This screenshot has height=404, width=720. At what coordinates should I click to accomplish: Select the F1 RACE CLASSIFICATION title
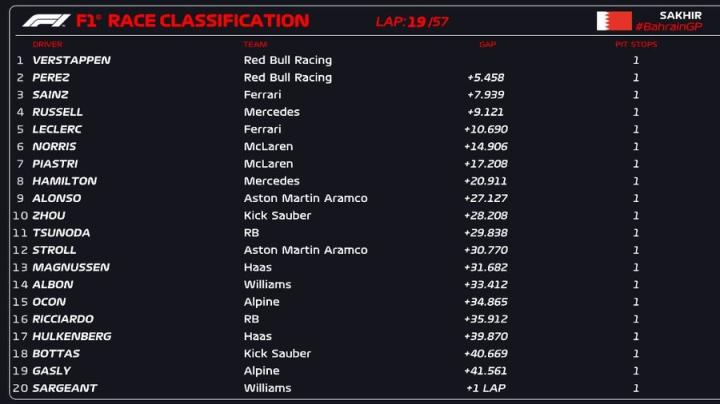192,21
